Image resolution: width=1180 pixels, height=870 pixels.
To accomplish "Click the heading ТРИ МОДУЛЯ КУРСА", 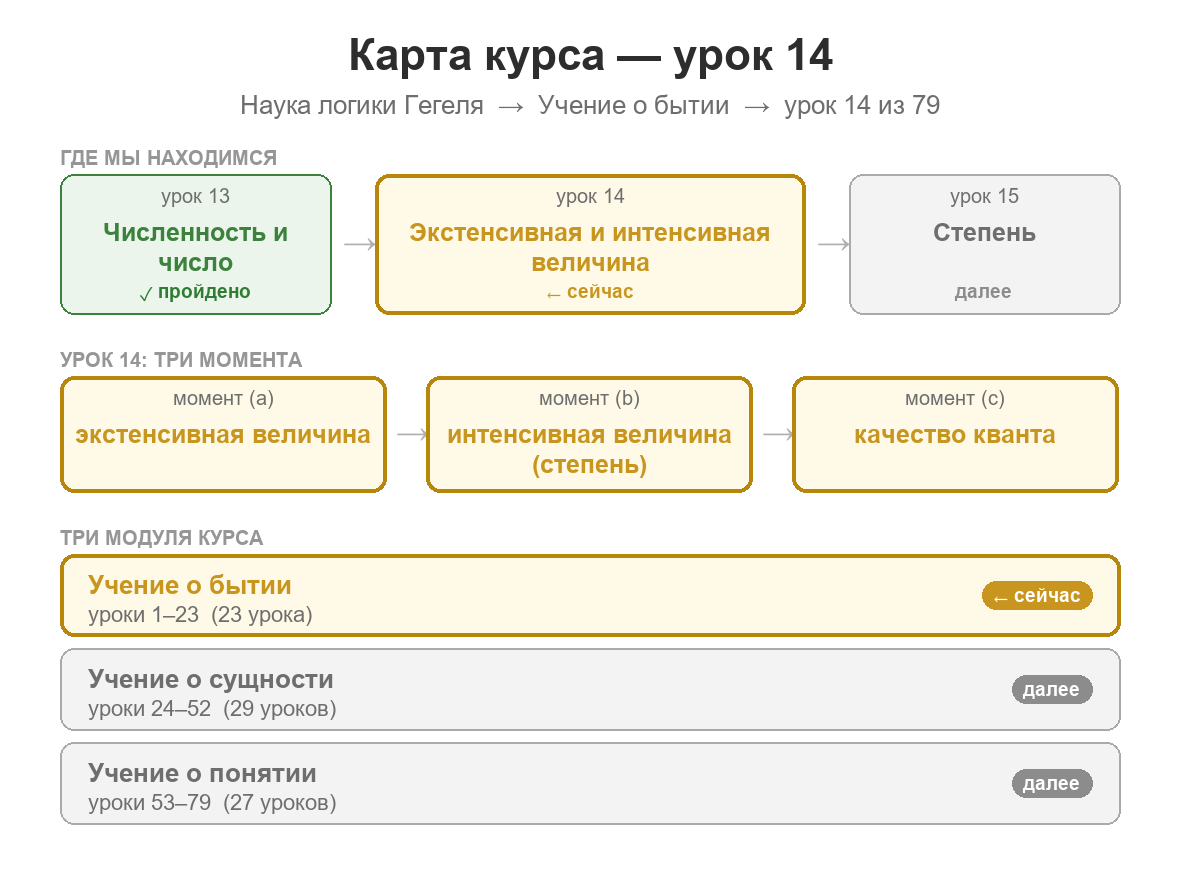I will click(162, 538).
